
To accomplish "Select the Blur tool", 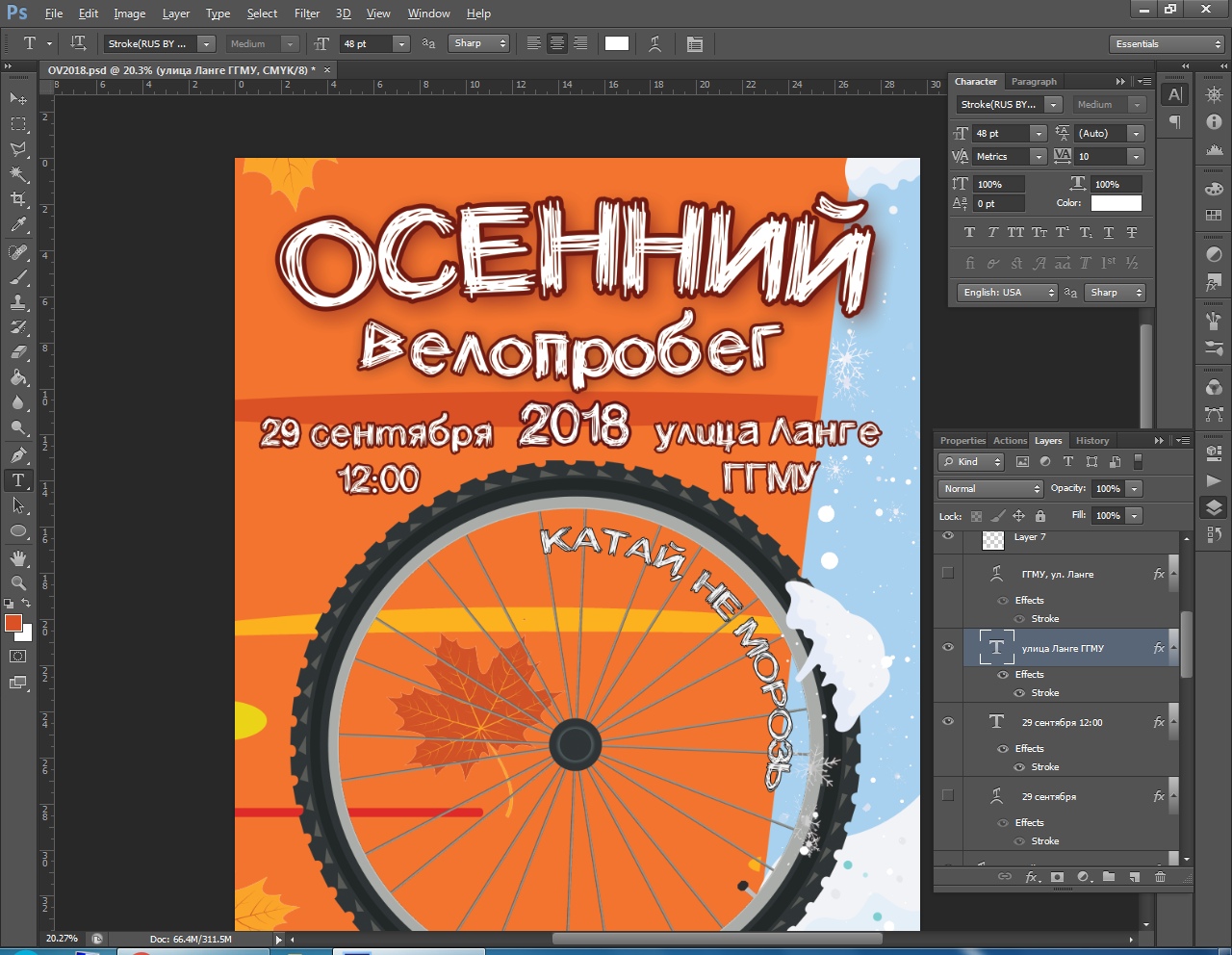I will coord(18,402).
